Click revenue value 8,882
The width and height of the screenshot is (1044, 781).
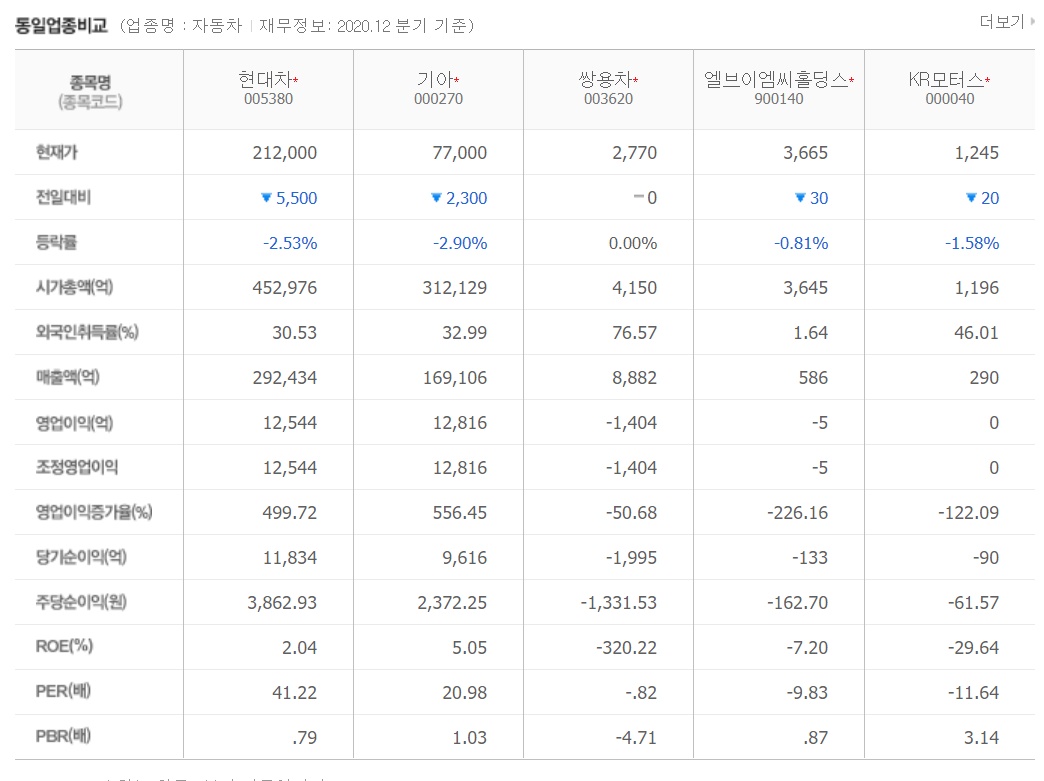point(635,378)
